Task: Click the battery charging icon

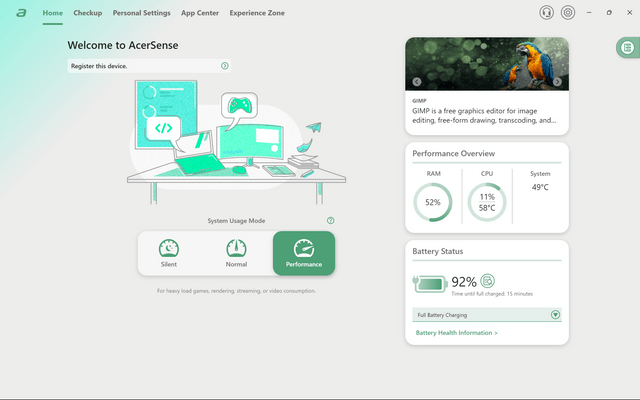Action: coord(430,284)
